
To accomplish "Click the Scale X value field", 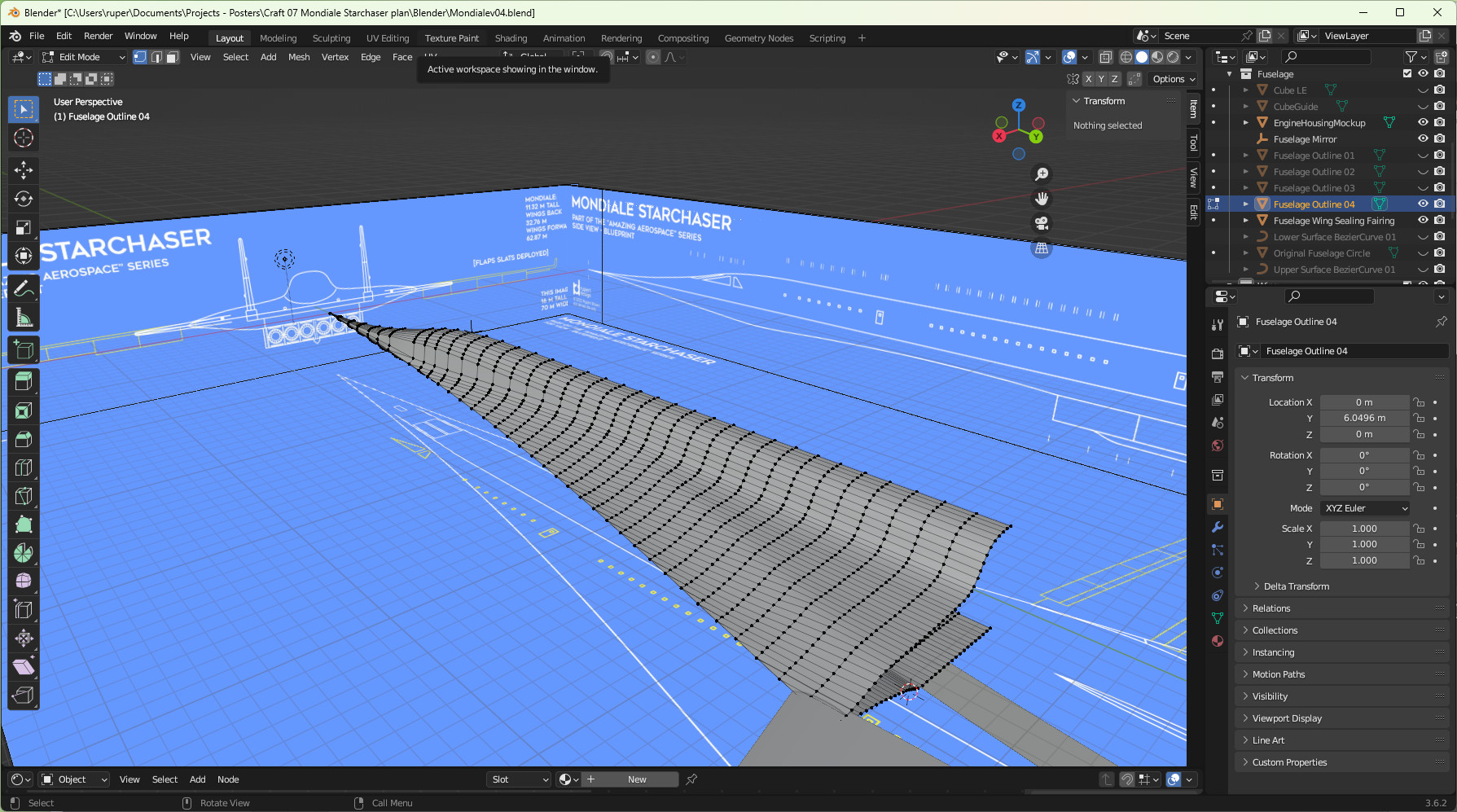I will (x=1364, y=529).
